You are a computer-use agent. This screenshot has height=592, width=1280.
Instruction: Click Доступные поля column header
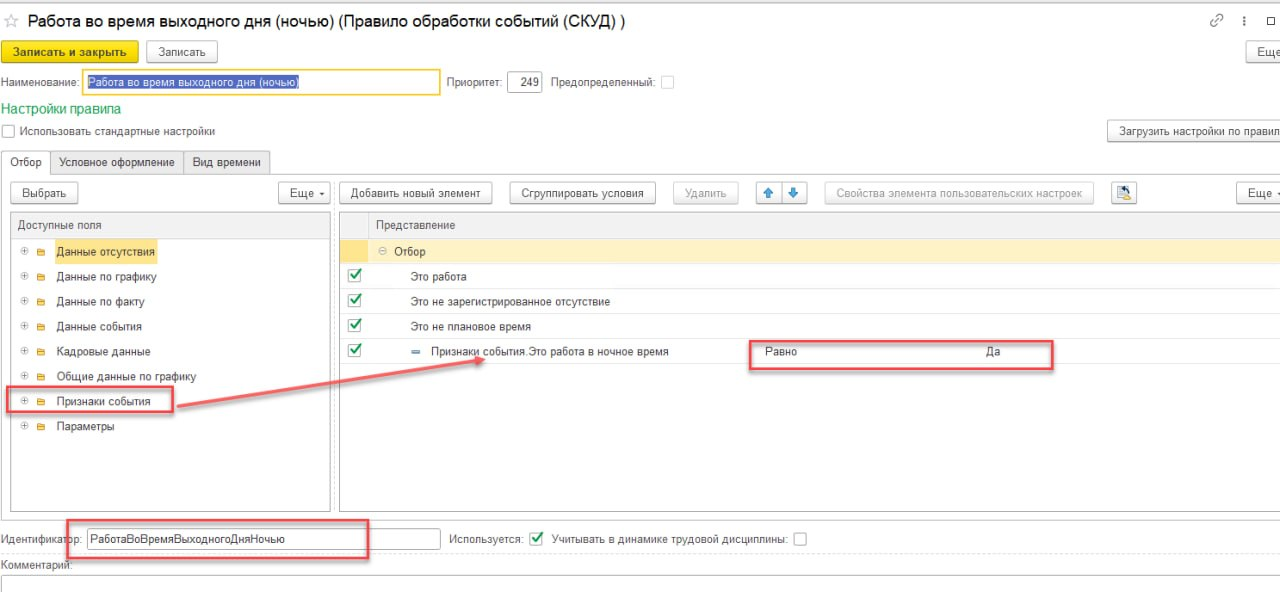[x=59, y=226]
